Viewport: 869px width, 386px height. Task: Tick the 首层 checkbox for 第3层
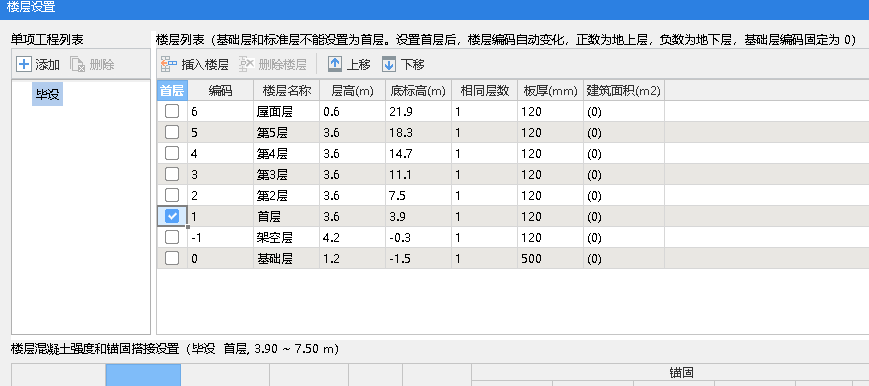172,174
